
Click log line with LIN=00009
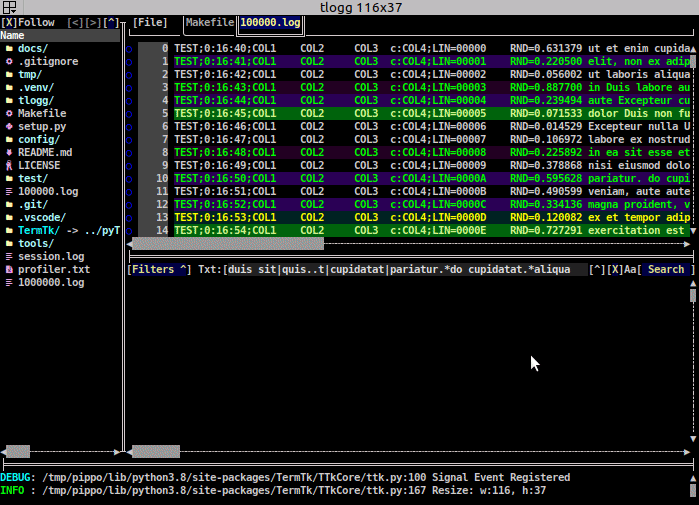432,165
